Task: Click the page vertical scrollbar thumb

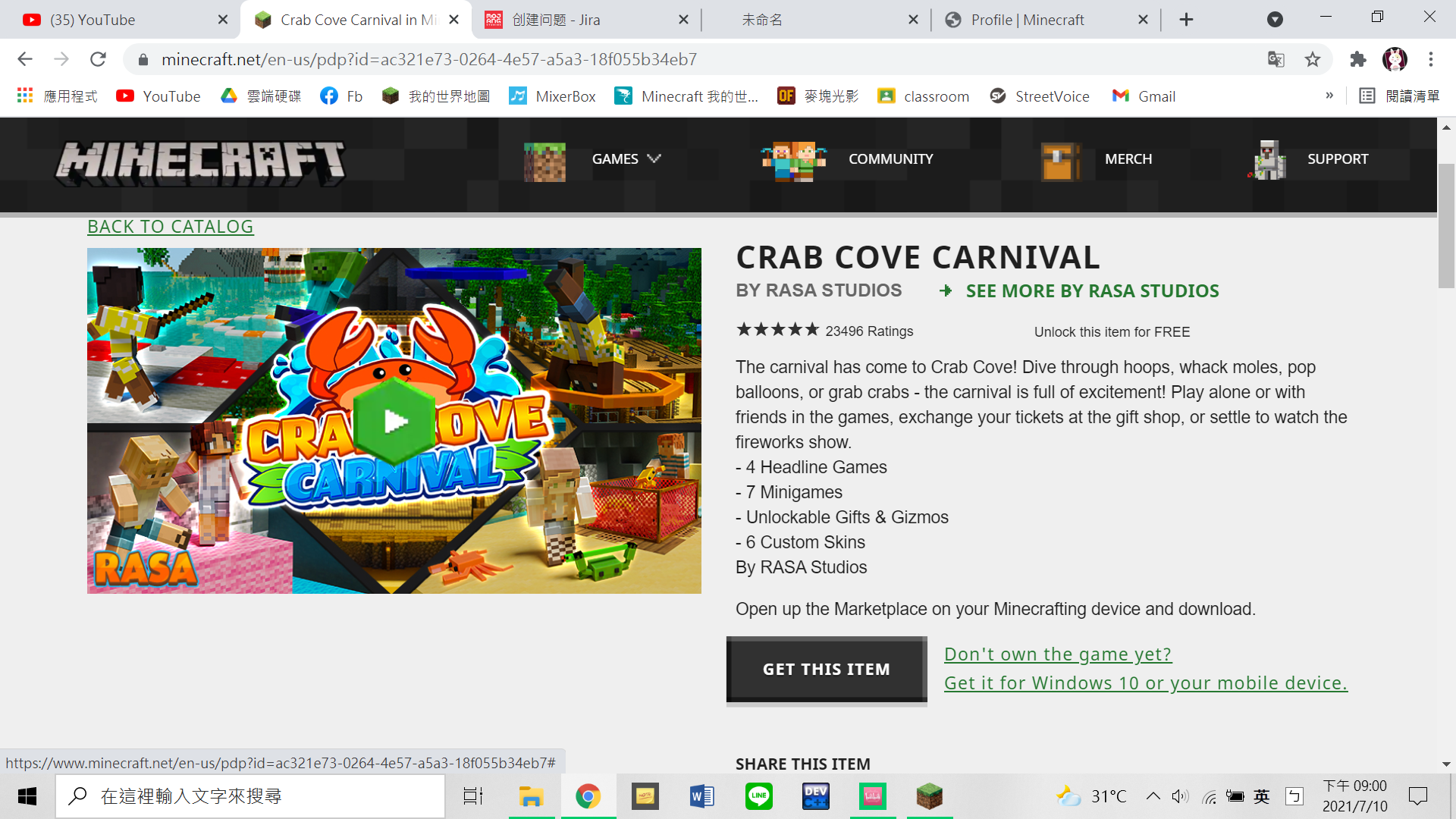Action: (x=1446, y=227)
